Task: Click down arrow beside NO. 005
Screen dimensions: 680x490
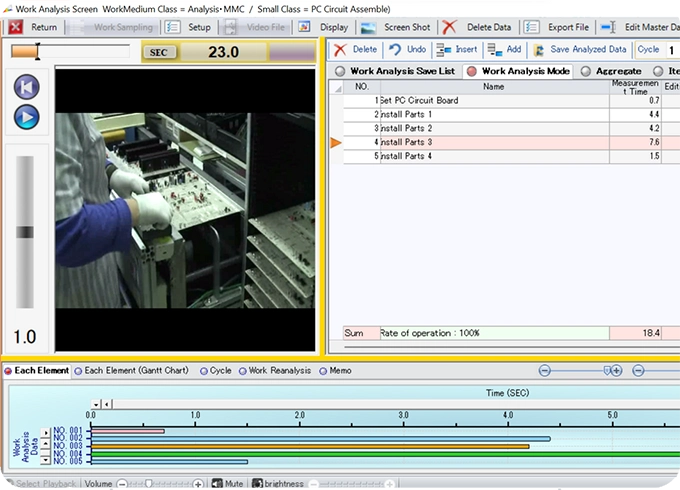Action: click(46, 460)
